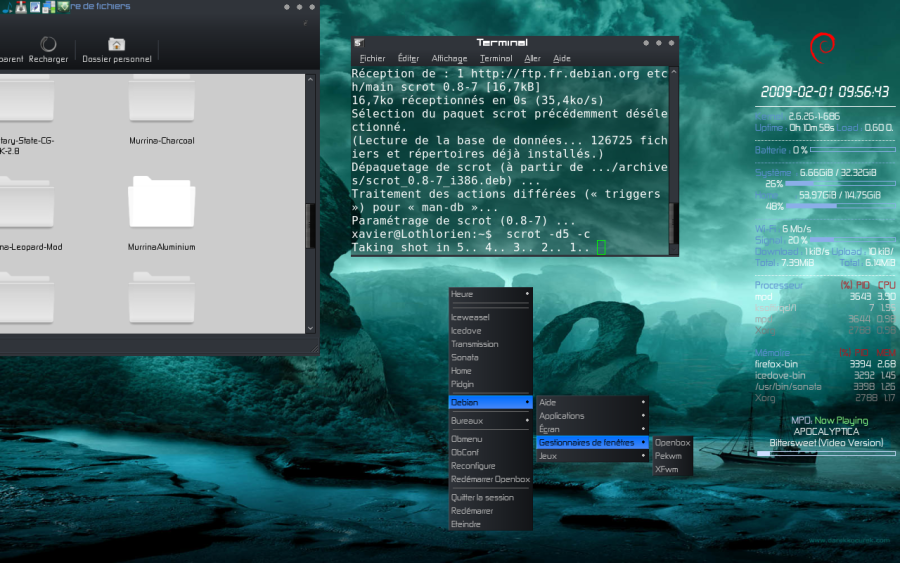The height and width of the screenshot is (563, 900).
Task: Click the network monitor tray icon
Action: coord(49,7)
